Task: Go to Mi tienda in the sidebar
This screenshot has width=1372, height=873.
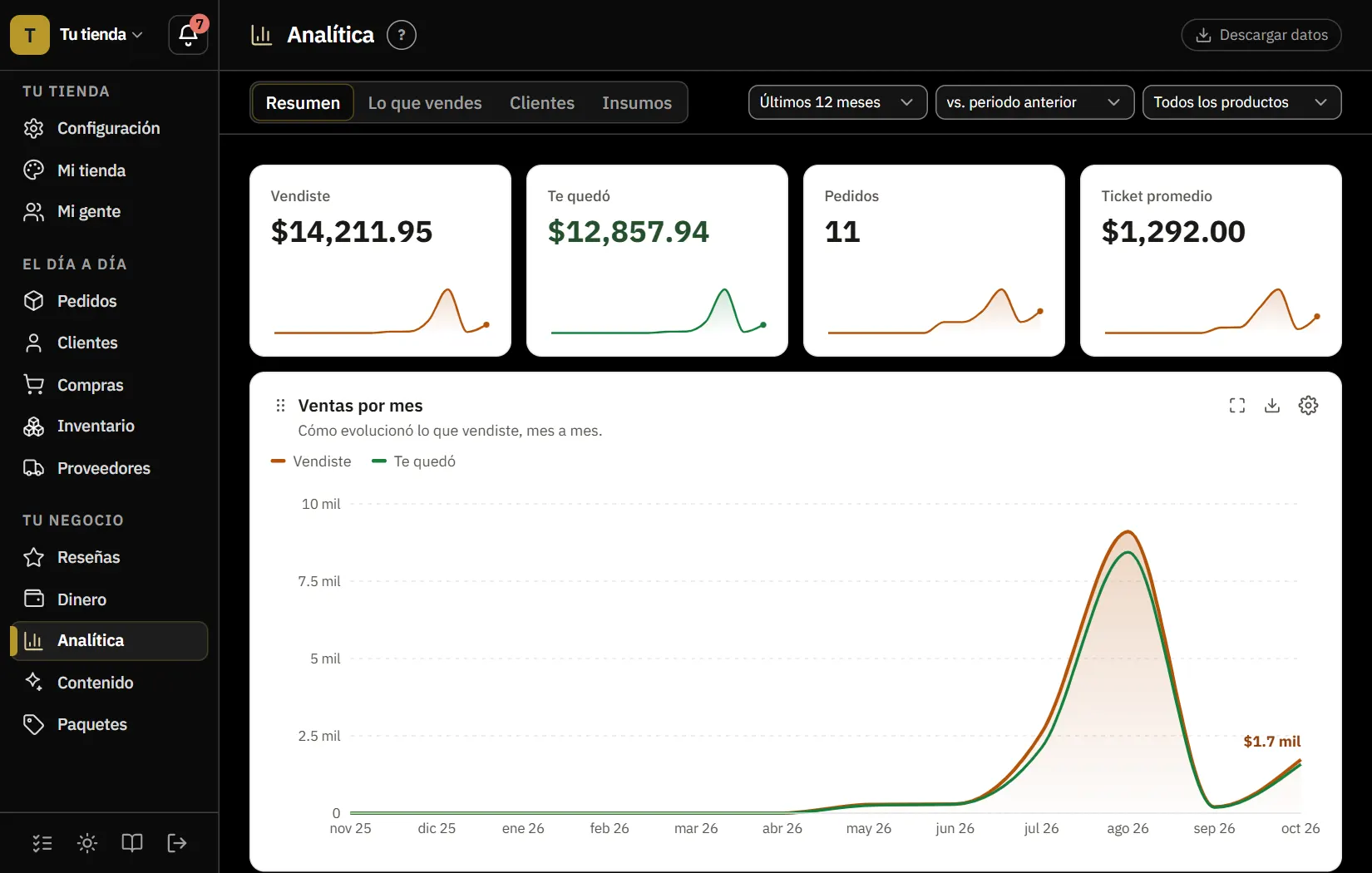Action: (x=109, y=170)
